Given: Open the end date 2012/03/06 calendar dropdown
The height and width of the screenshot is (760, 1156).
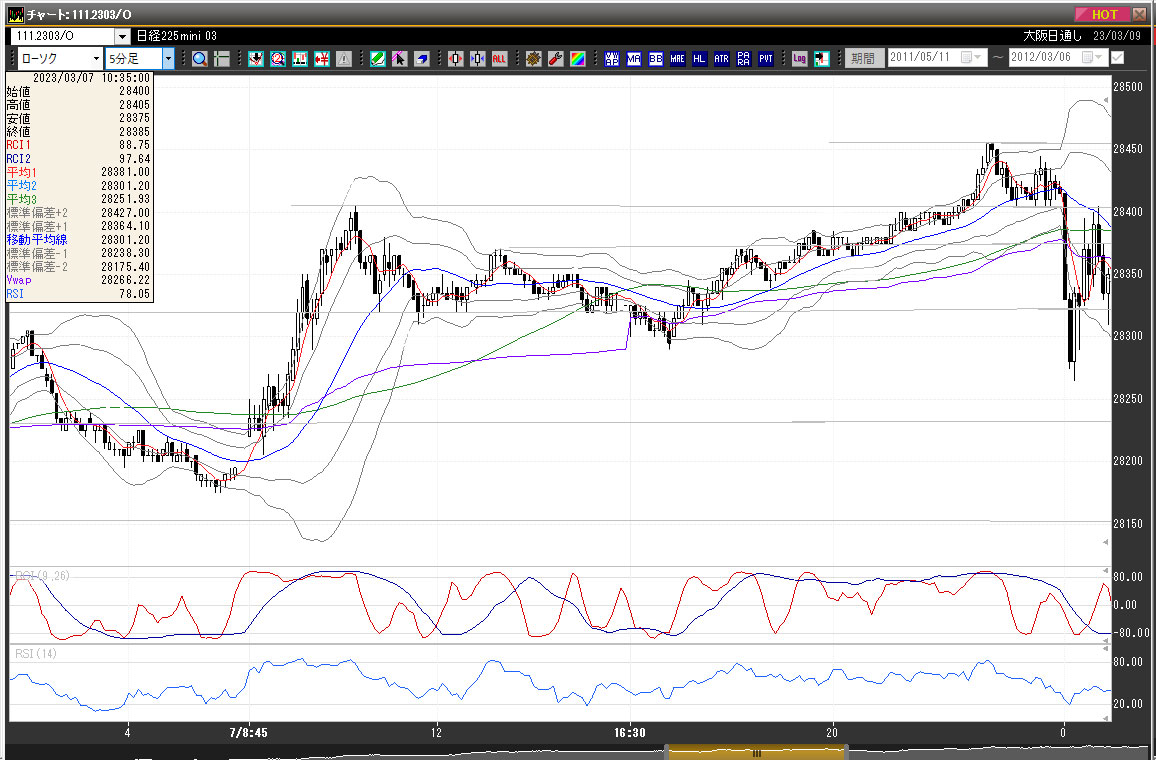Looking at the screenshot, I should [1093, 57].
